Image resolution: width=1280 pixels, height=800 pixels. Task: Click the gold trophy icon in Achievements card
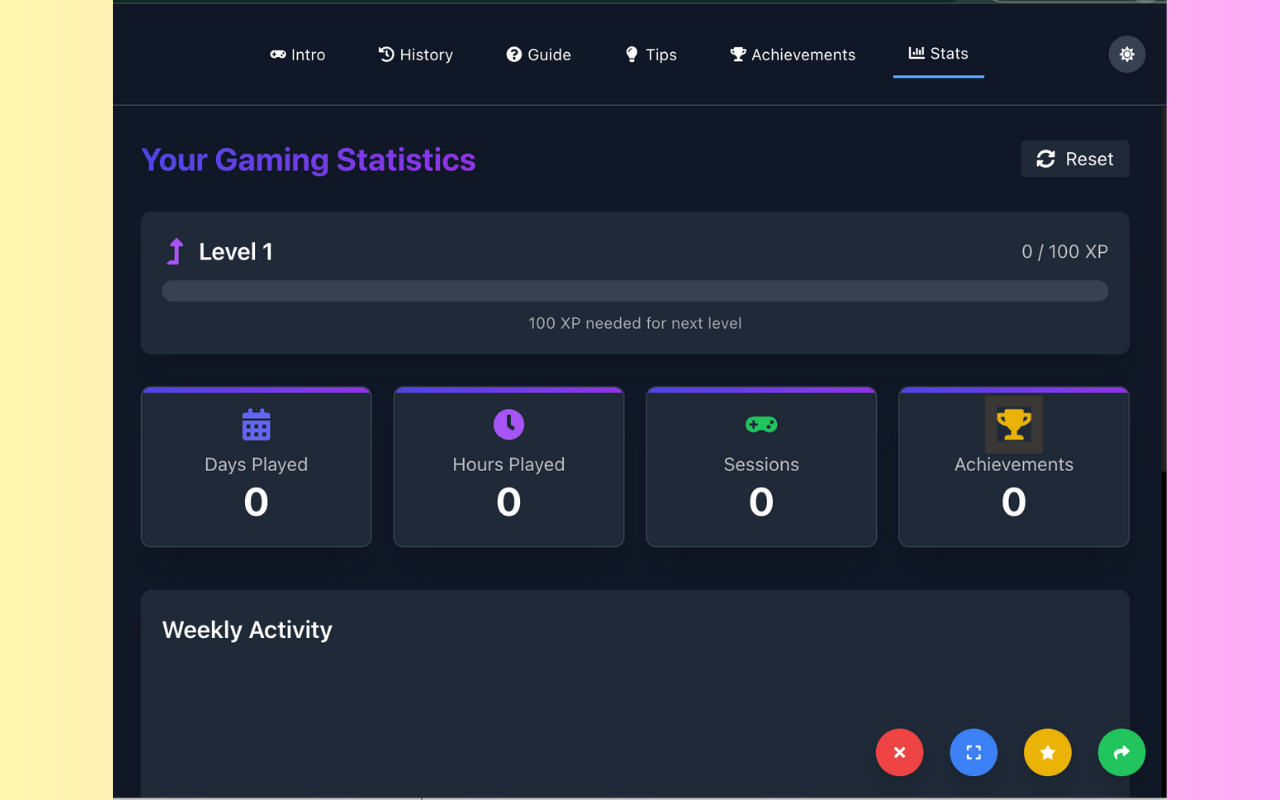[x=1013, y=424]
